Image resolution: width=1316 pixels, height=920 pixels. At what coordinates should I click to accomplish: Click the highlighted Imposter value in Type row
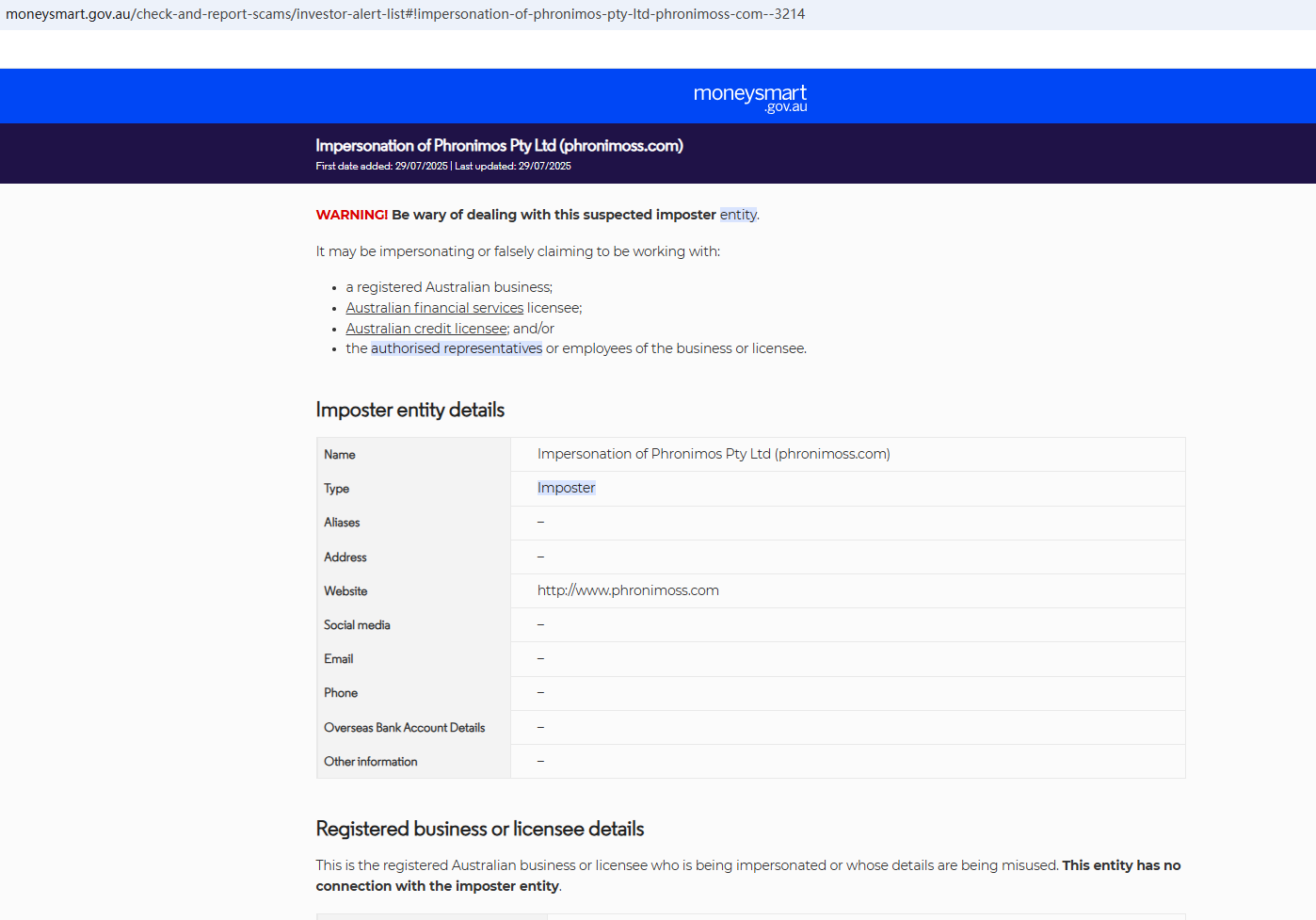click(566, 488)
